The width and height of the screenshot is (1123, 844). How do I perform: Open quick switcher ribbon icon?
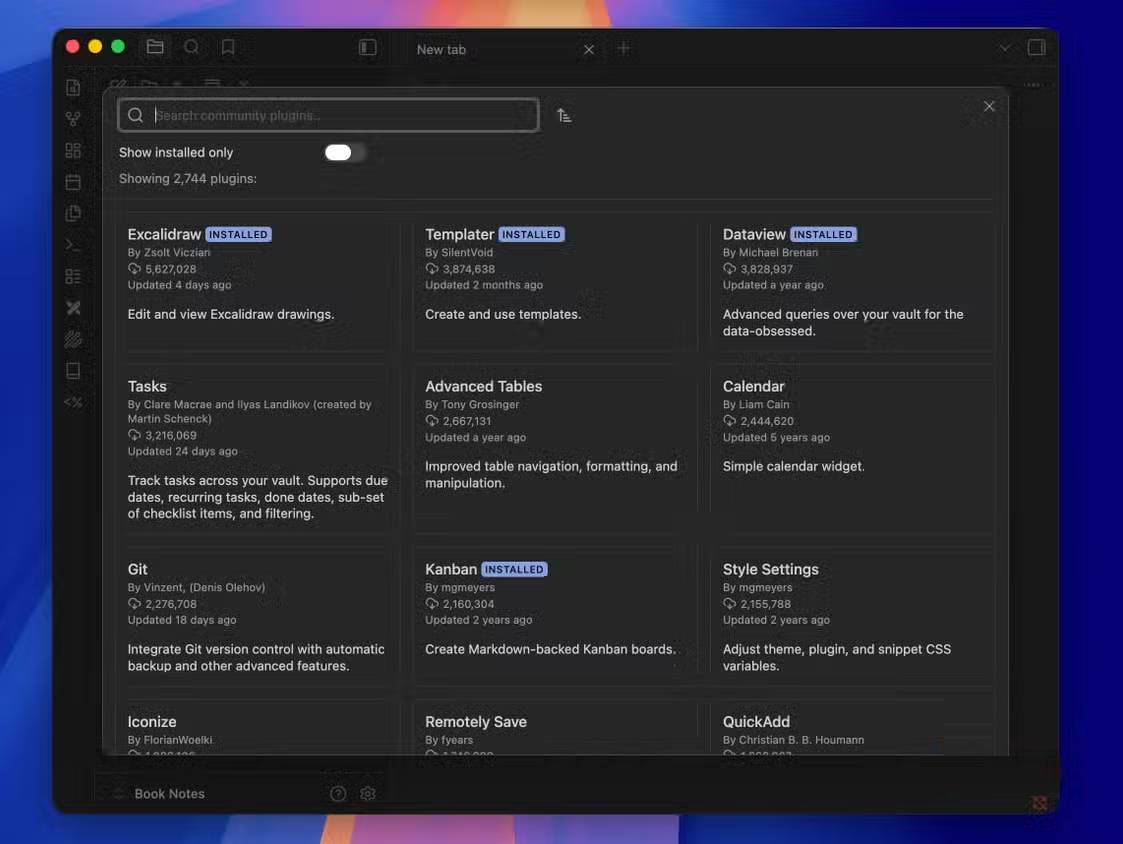click(73, 87)
